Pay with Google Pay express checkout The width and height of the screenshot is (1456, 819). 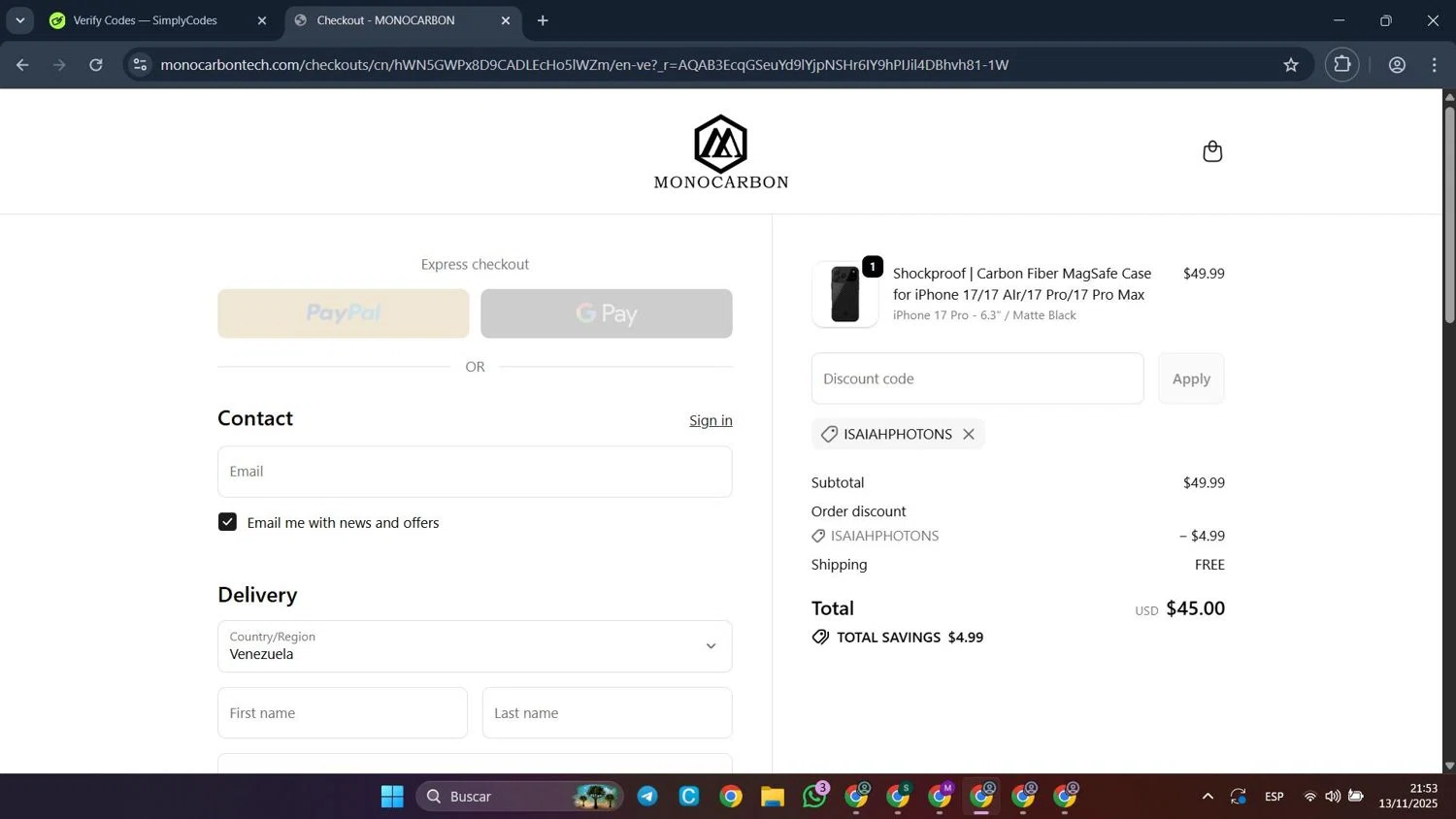(x=607, y=313)
